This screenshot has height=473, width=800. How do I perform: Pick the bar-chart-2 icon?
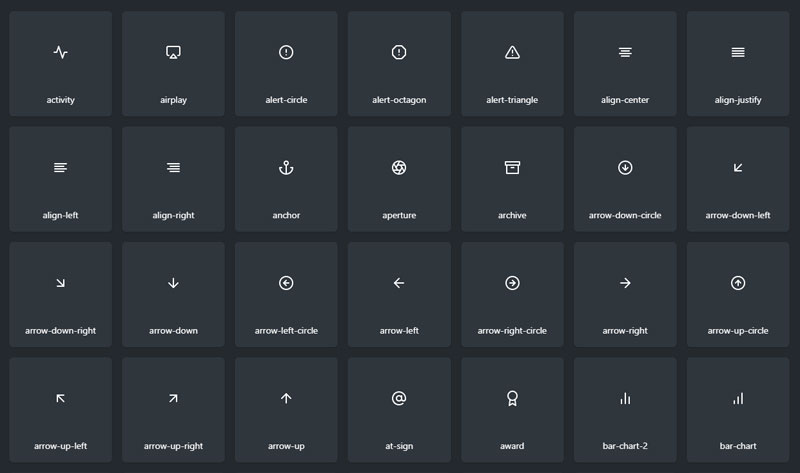[625, 398]
